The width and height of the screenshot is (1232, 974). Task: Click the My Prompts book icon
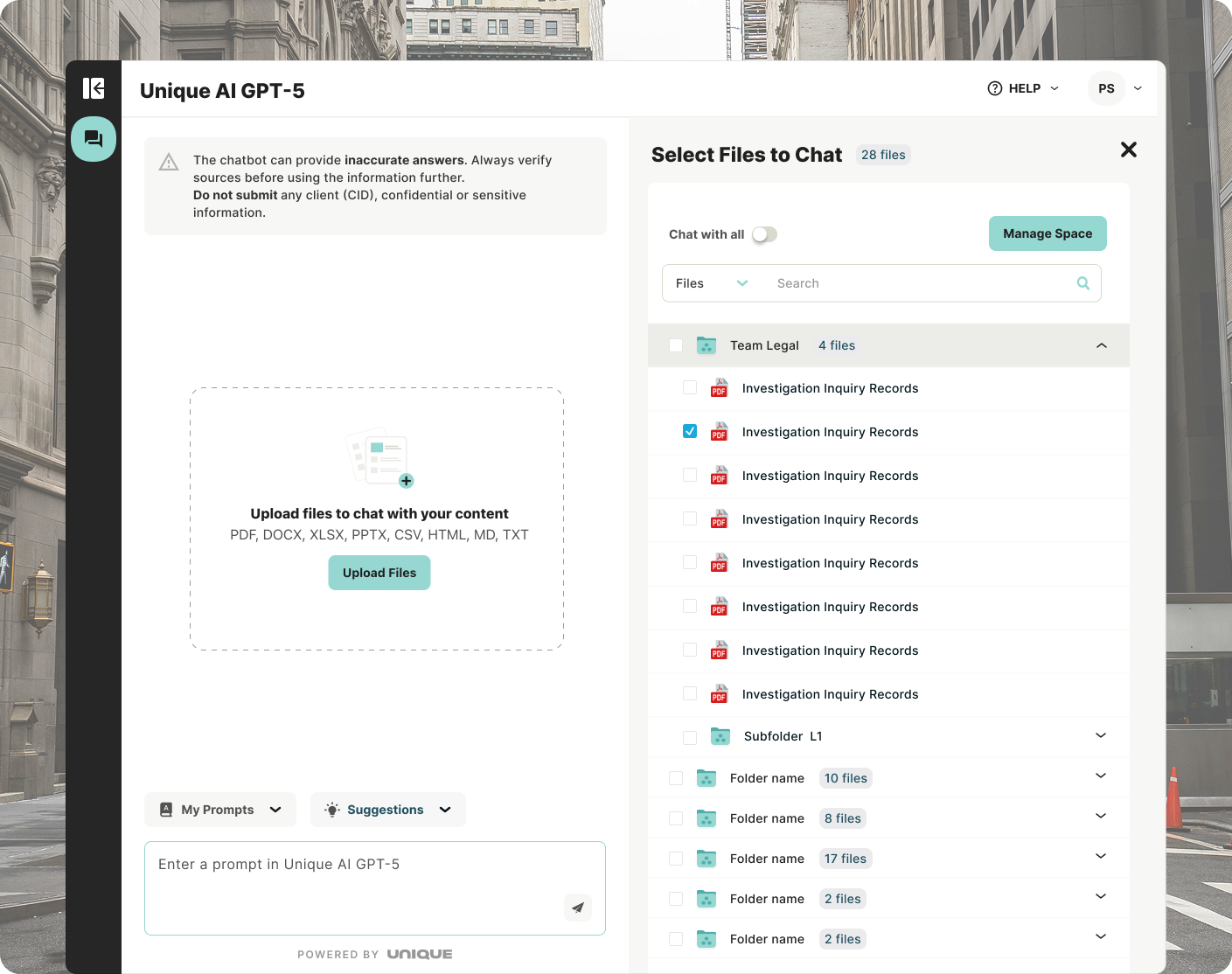pyautogui.click(x=166, y=810)
